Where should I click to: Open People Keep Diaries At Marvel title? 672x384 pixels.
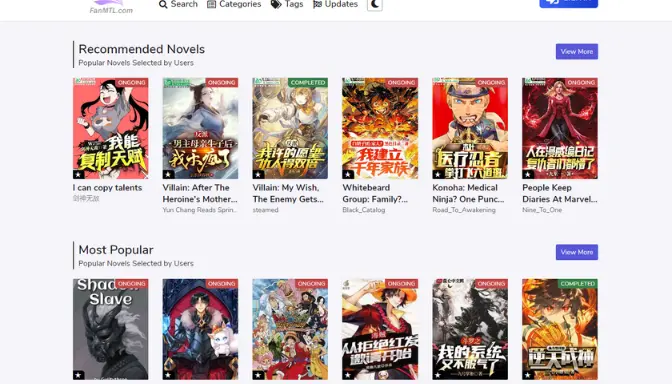click(x=560, y=193)
